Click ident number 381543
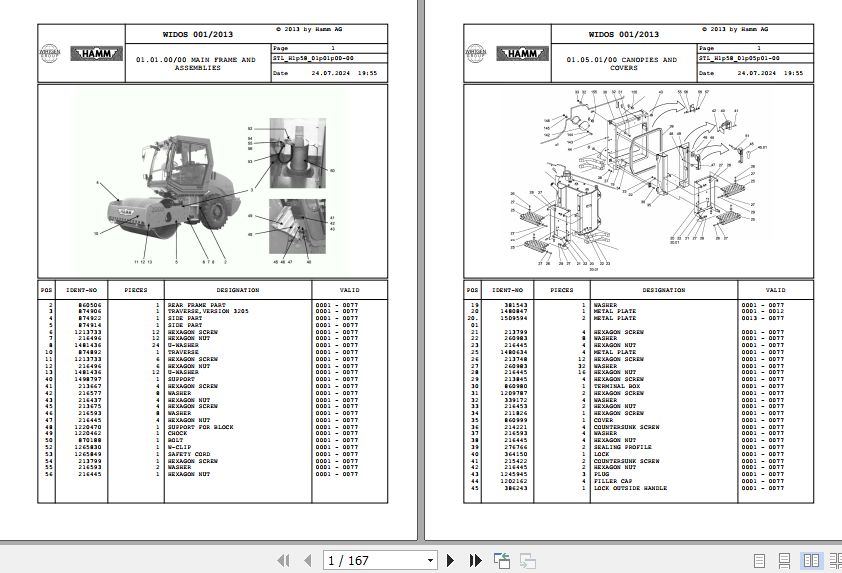This screenshot has width=842, height=573. coord(516,305)
